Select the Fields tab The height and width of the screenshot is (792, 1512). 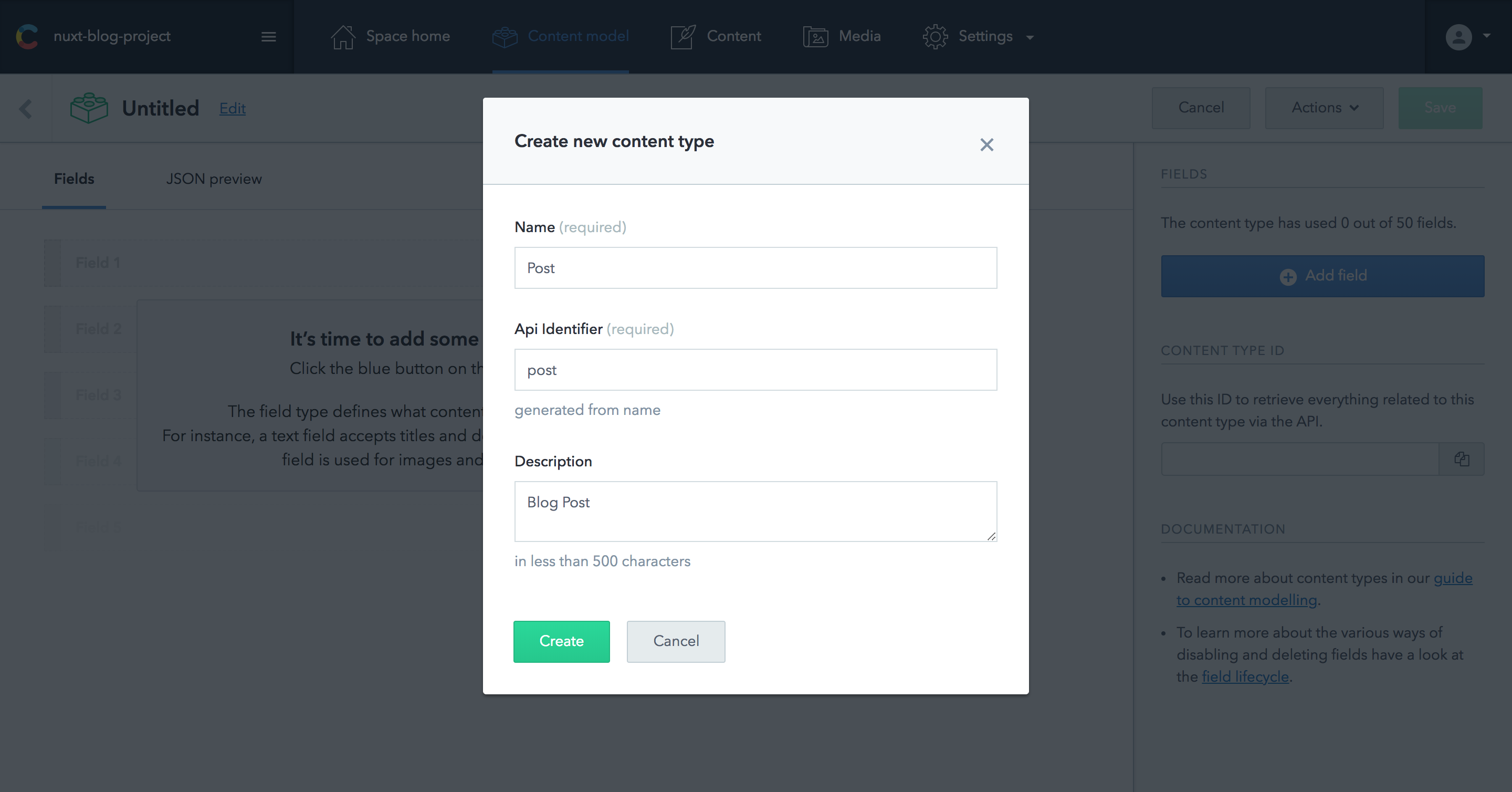tap(74, 179)
